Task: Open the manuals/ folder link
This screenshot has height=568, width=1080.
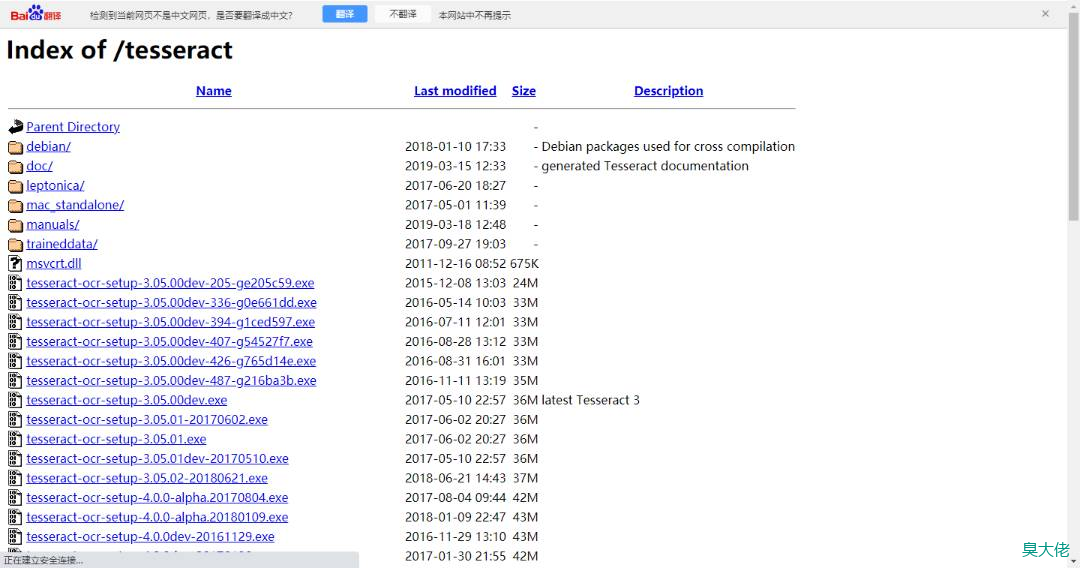Action: point(53,224)
